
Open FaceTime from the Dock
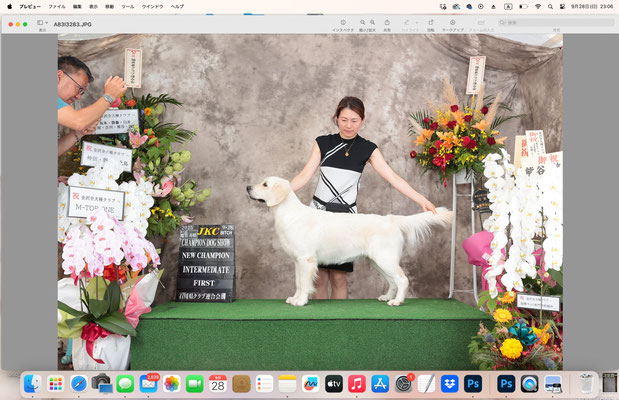coord(195,384)
